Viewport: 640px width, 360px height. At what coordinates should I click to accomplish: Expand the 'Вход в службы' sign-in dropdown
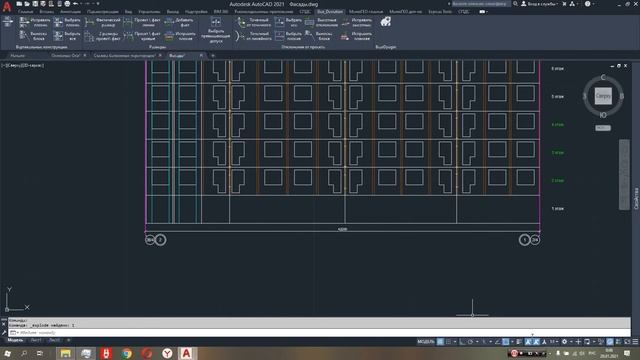pyautogui.click(x=541, y=4)
